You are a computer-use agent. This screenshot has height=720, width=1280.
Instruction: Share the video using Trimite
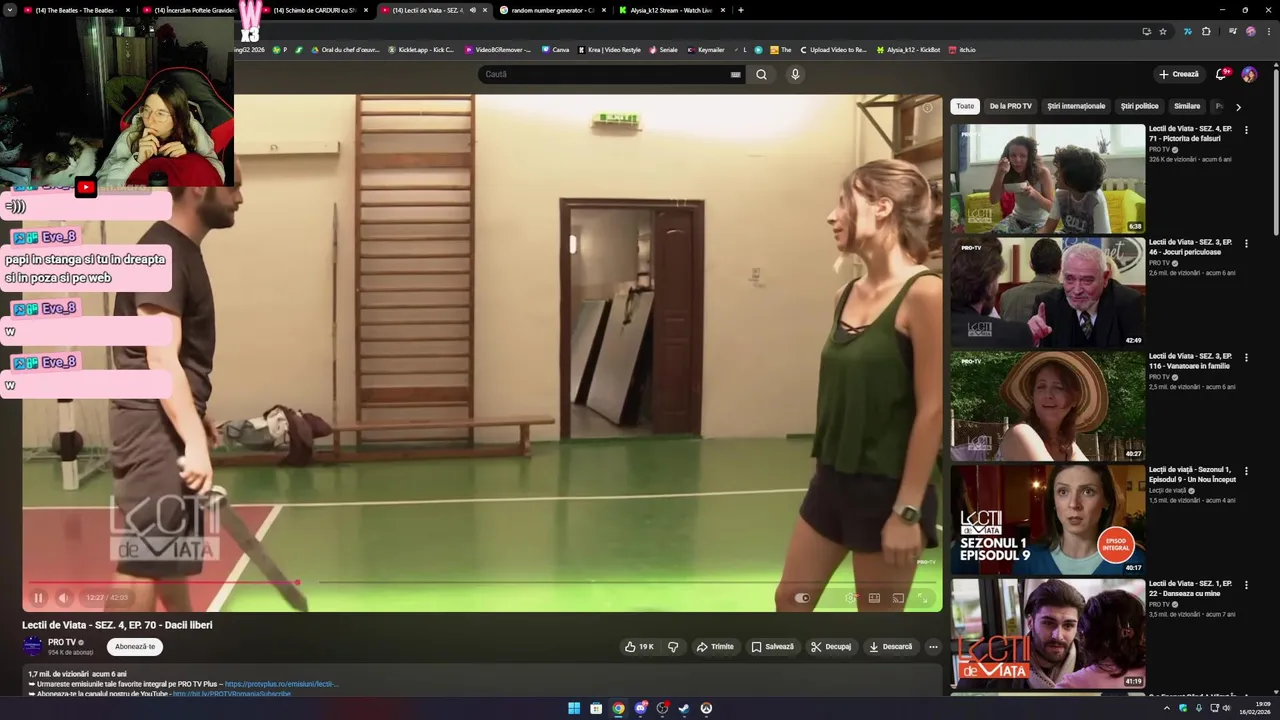coord(715,647)
